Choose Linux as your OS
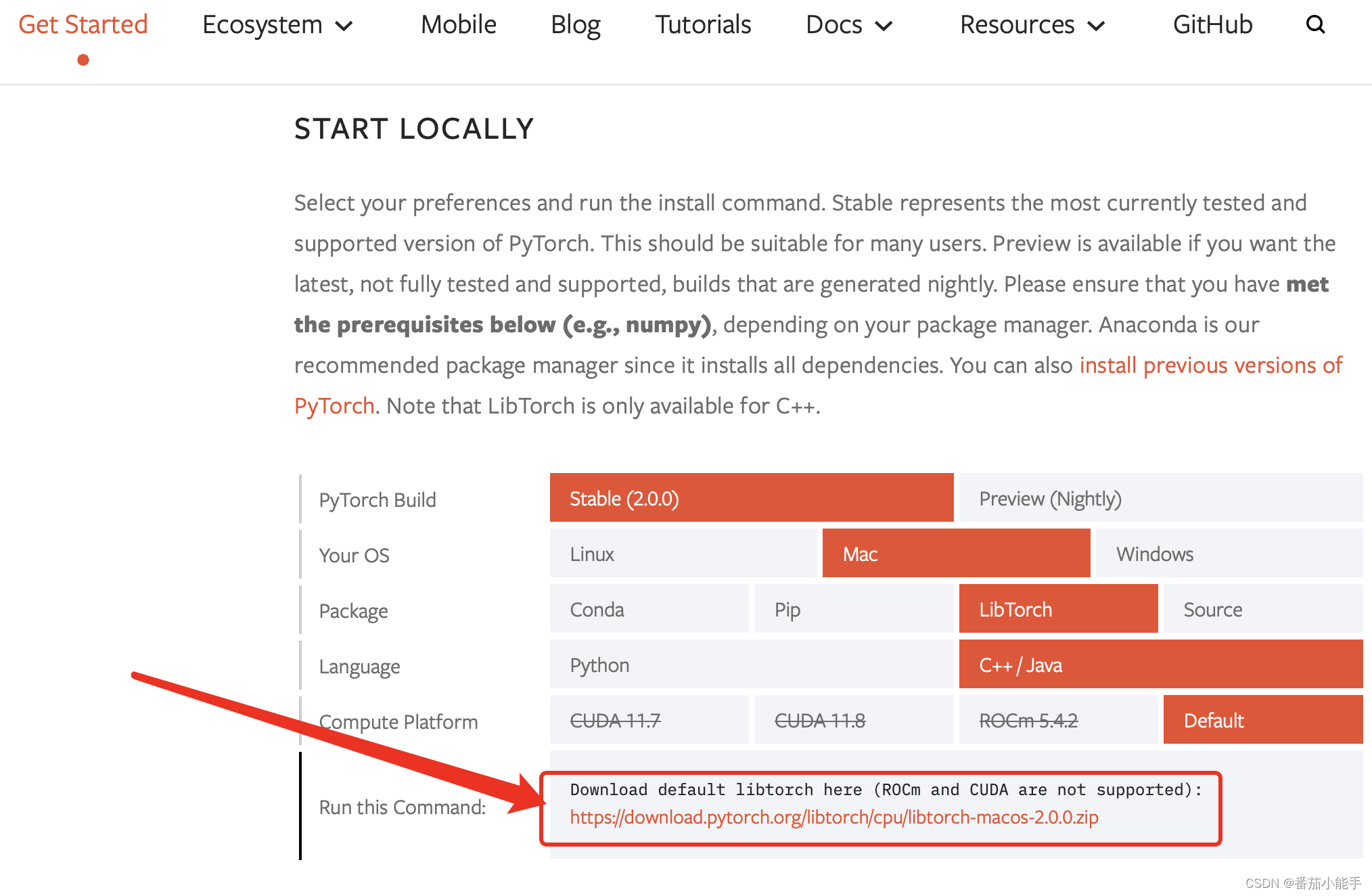1372x896 pixels. point(683,554)
